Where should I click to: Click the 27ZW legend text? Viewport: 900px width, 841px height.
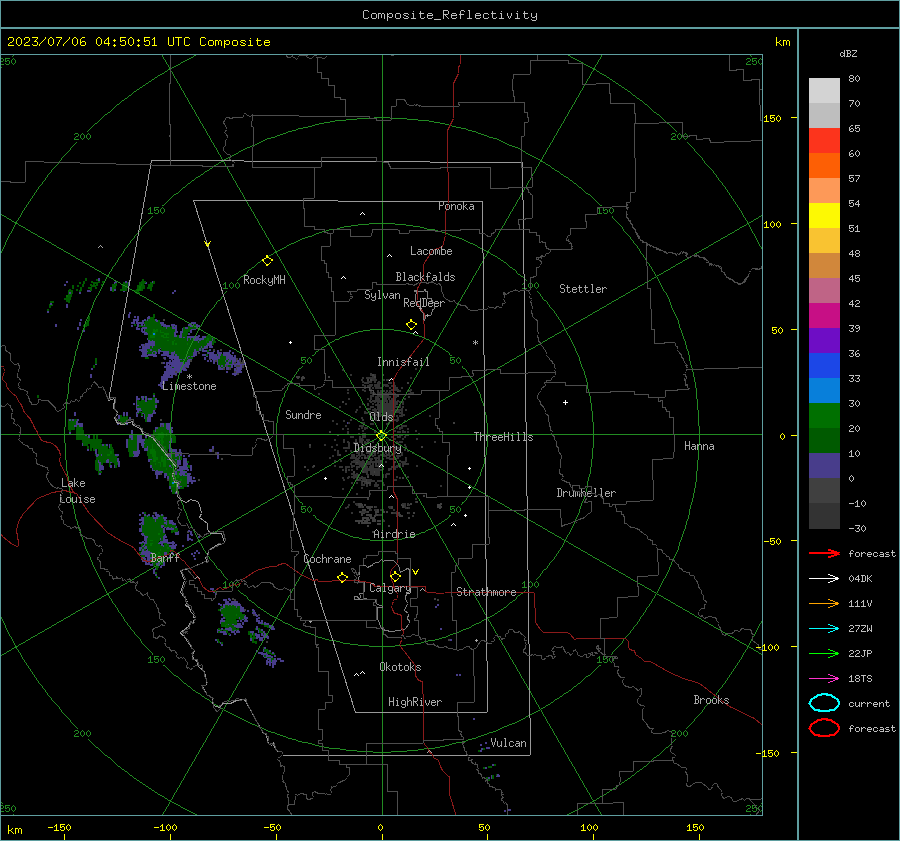tap(860, 629)
